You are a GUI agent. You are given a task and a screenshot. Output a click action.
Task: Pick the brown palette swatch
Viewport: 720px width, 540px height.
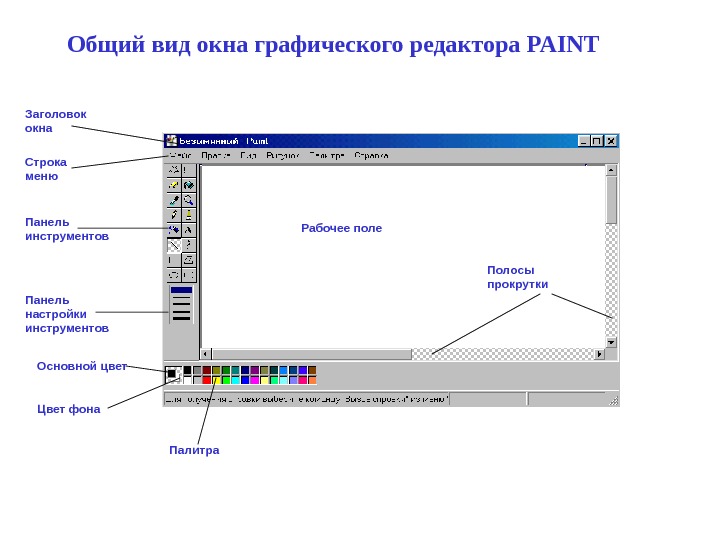coord(312,370)
